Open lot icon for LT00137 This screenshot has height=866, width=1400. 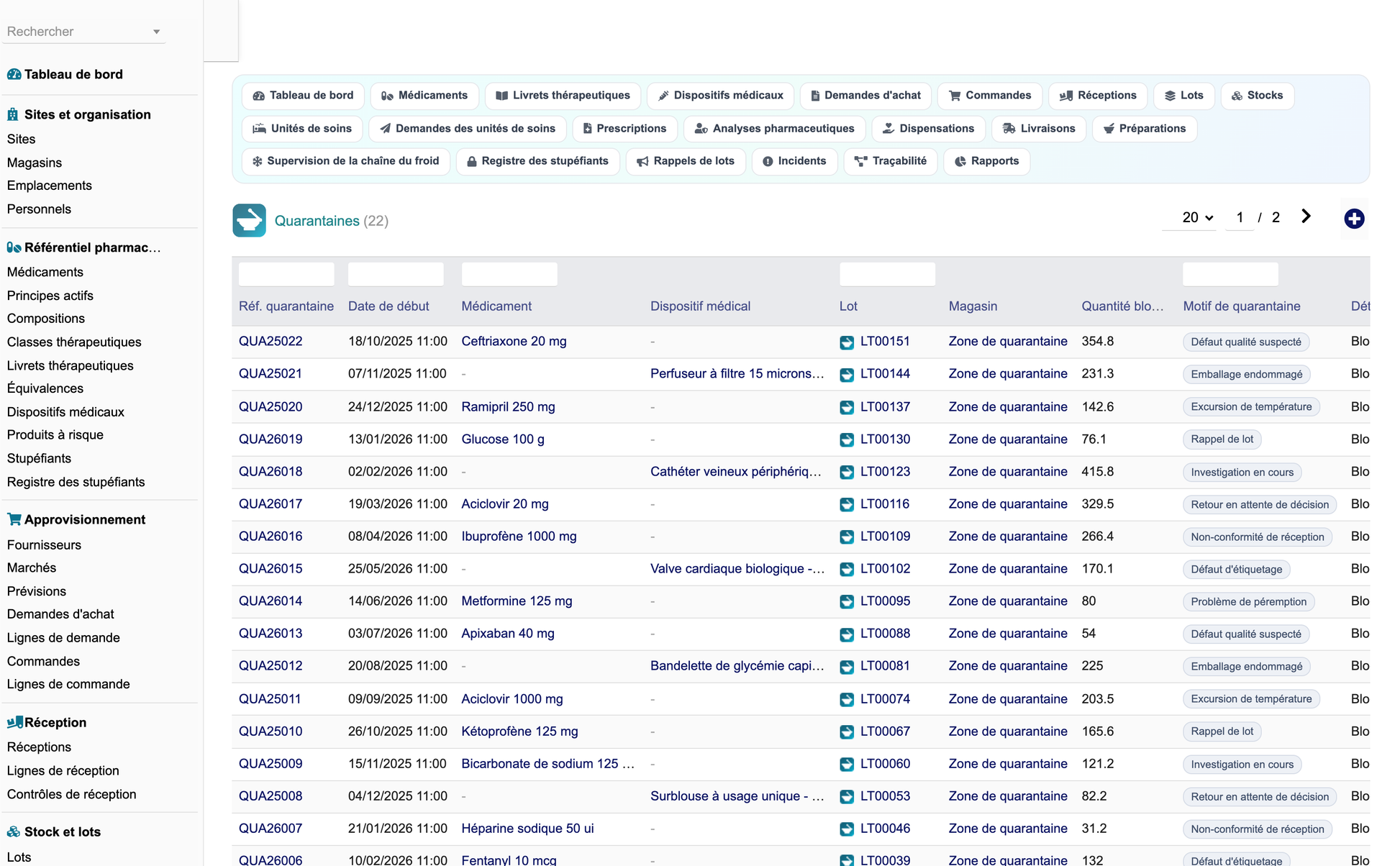847,407
